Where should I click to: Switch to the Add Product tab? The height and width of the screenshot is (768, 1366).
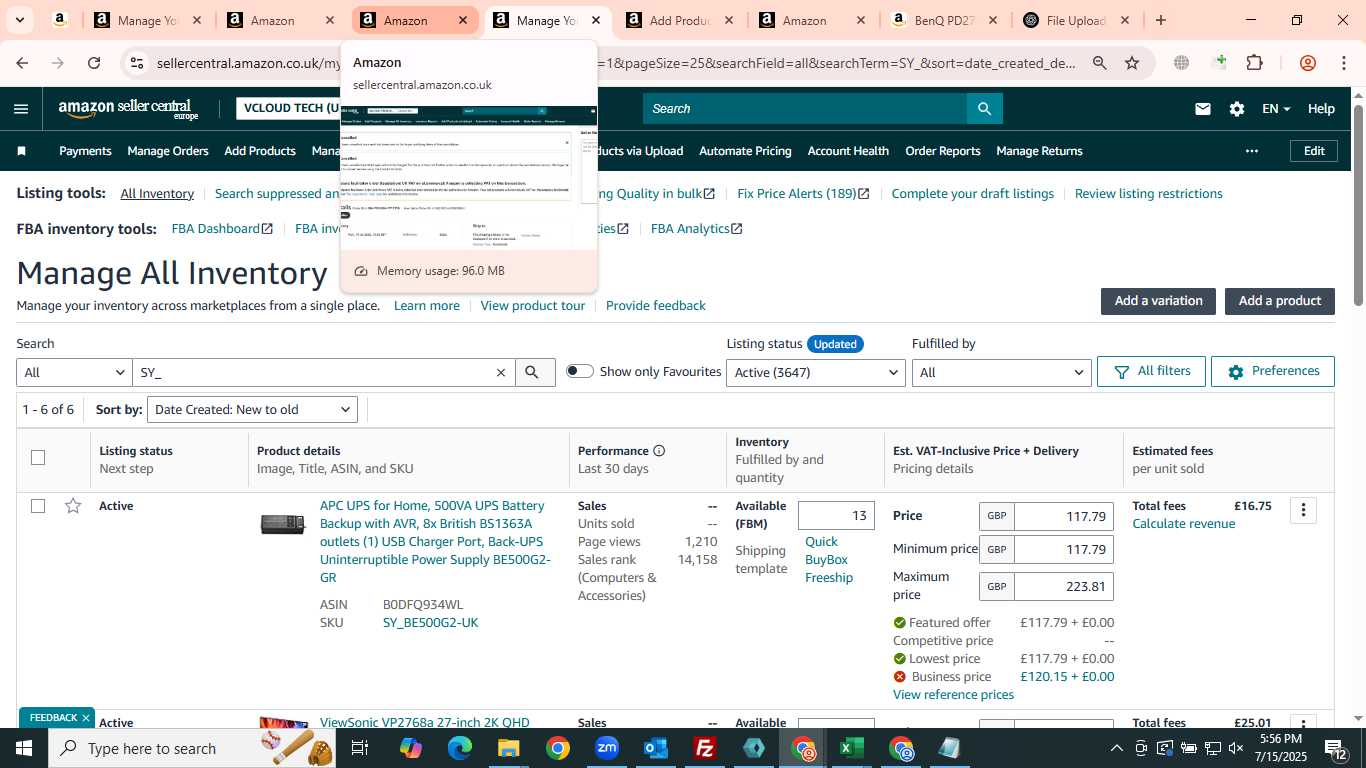pos(680,20)
